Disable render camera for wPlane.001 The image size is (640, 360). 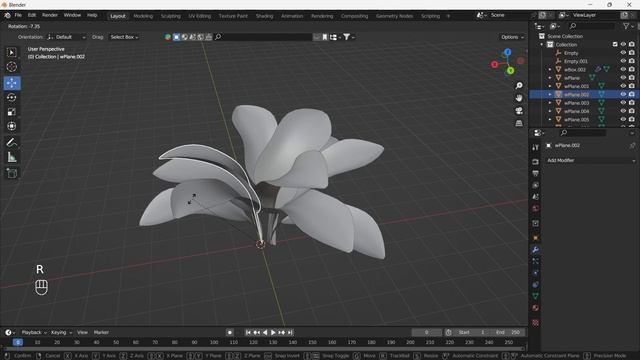(x=631, y=86)
